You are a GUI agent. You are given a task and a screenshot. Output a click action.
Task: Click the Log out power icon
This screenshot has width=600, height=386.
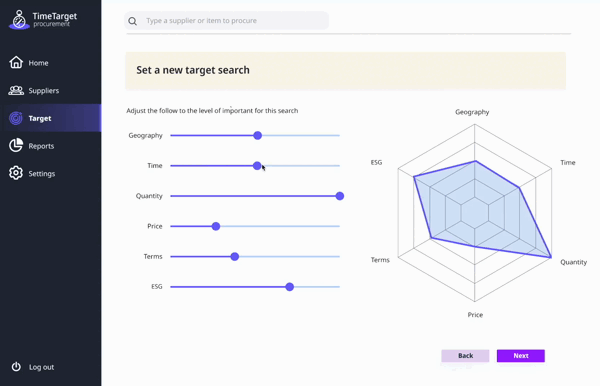coord(16,366)
